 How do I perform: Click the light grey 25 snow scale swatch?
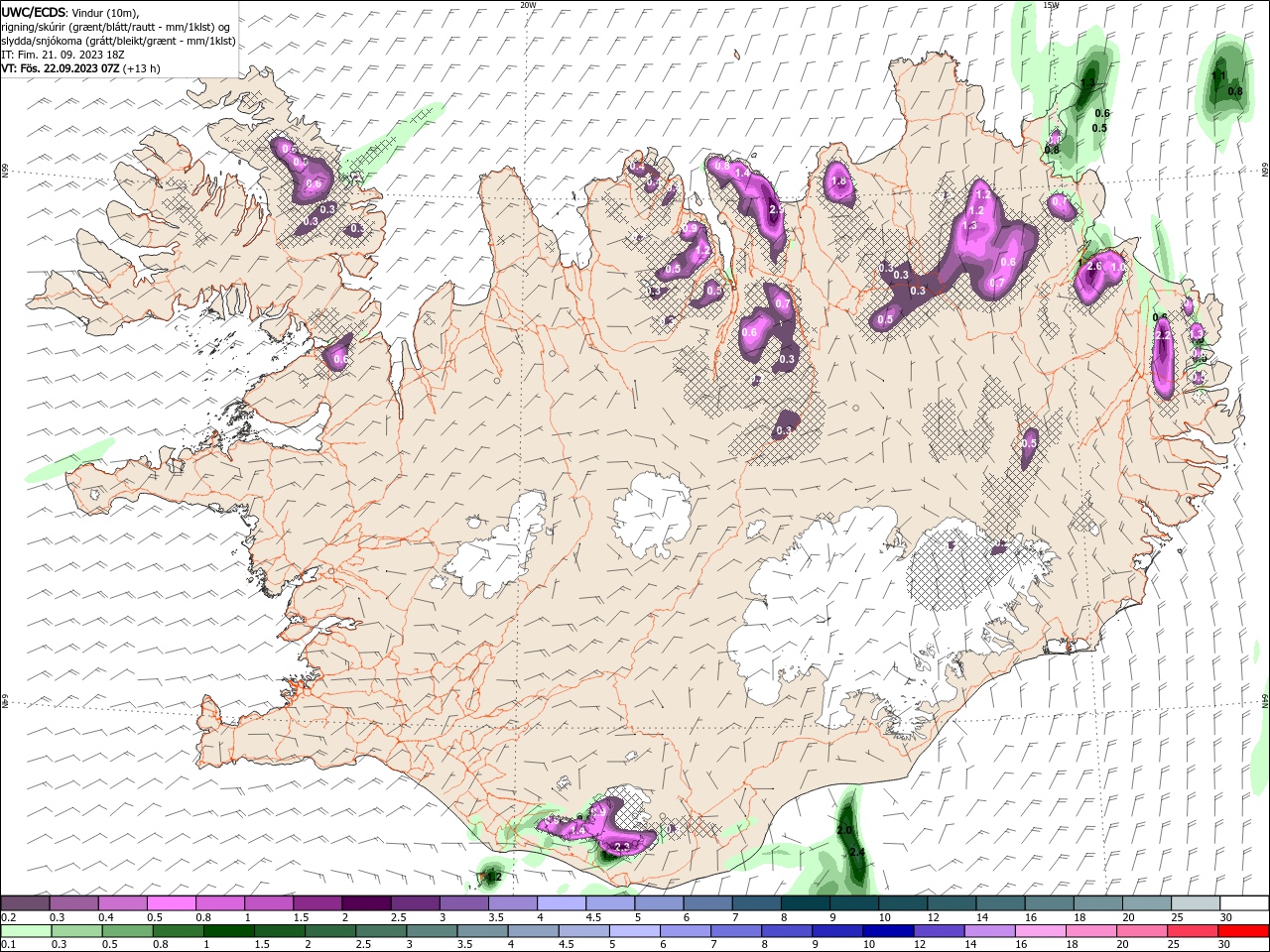point(1195,903)
